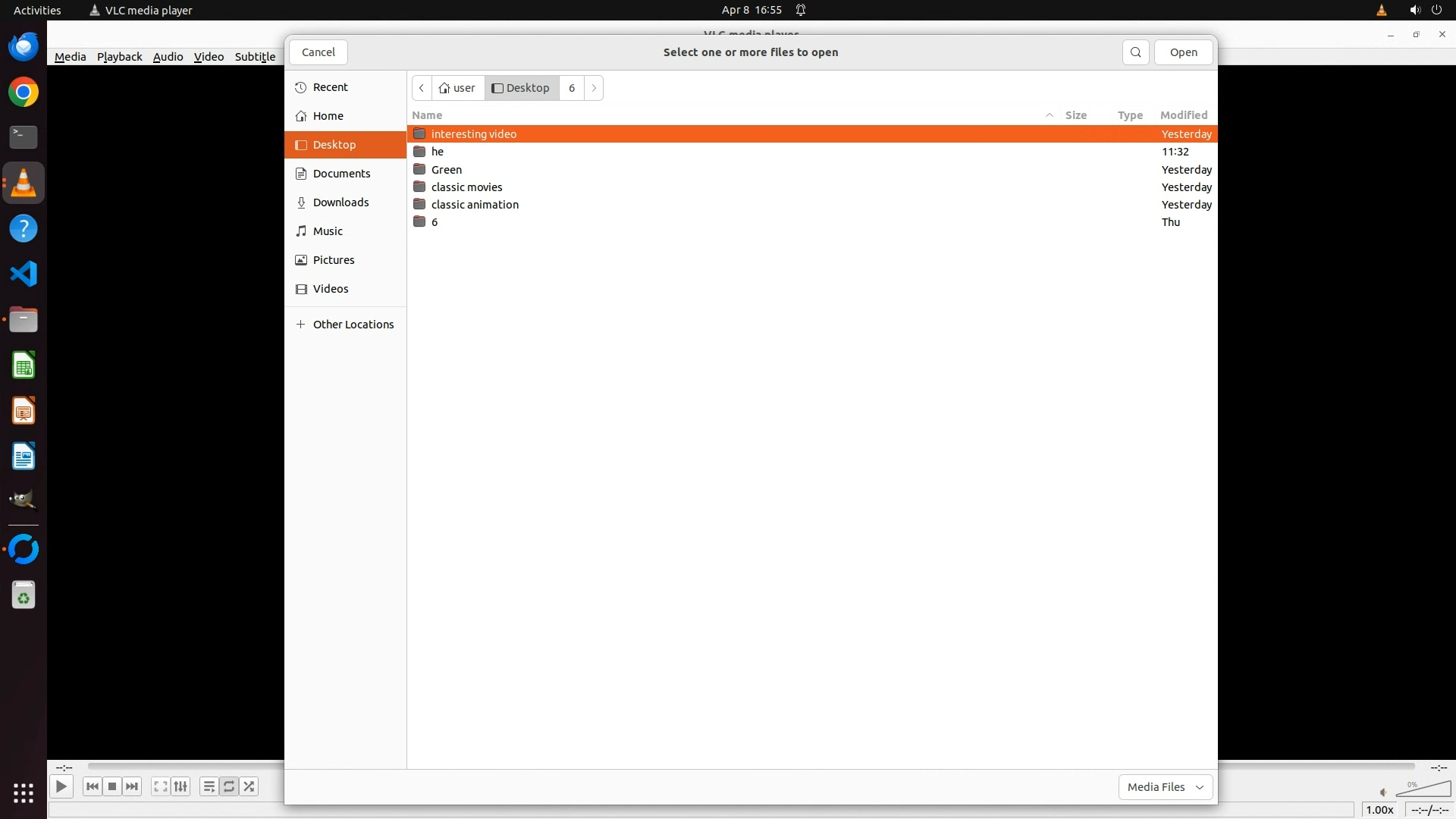
Task: Open the Audio menu
Action: point(168,57)
